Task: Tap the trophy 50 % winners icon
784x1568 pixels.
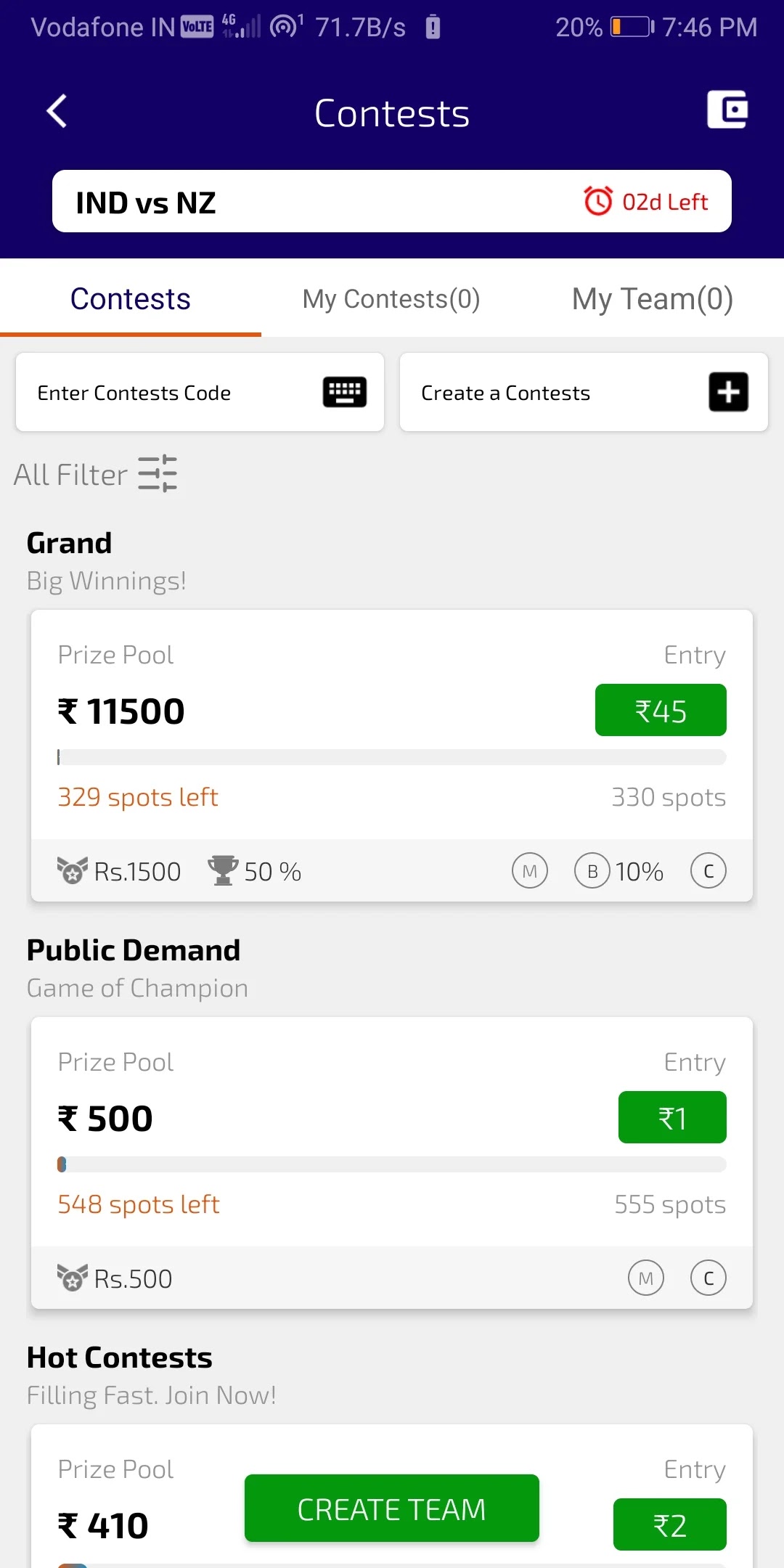Action: click(223, 870)
